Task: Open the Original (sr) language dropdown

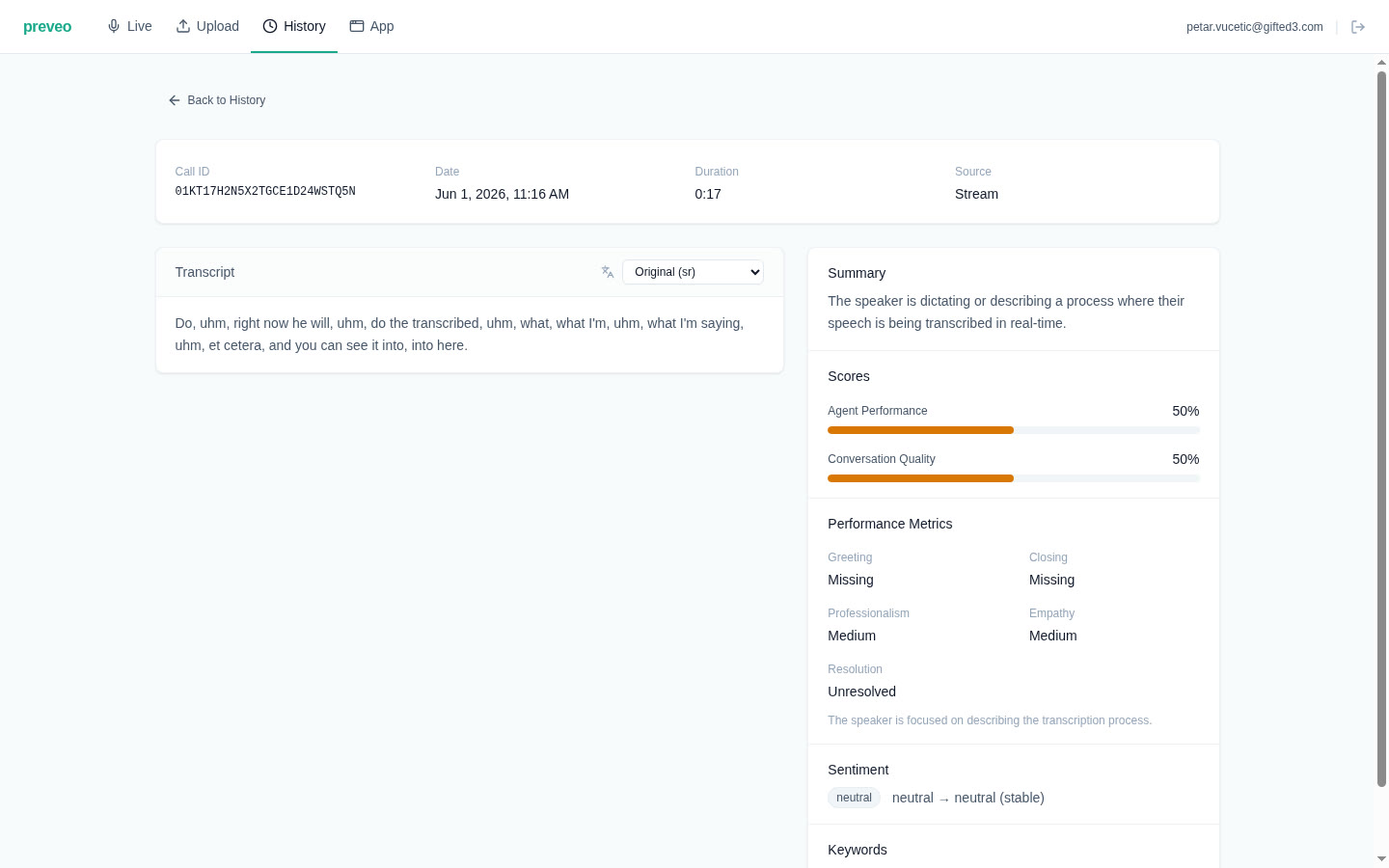Action: (693, 272)
